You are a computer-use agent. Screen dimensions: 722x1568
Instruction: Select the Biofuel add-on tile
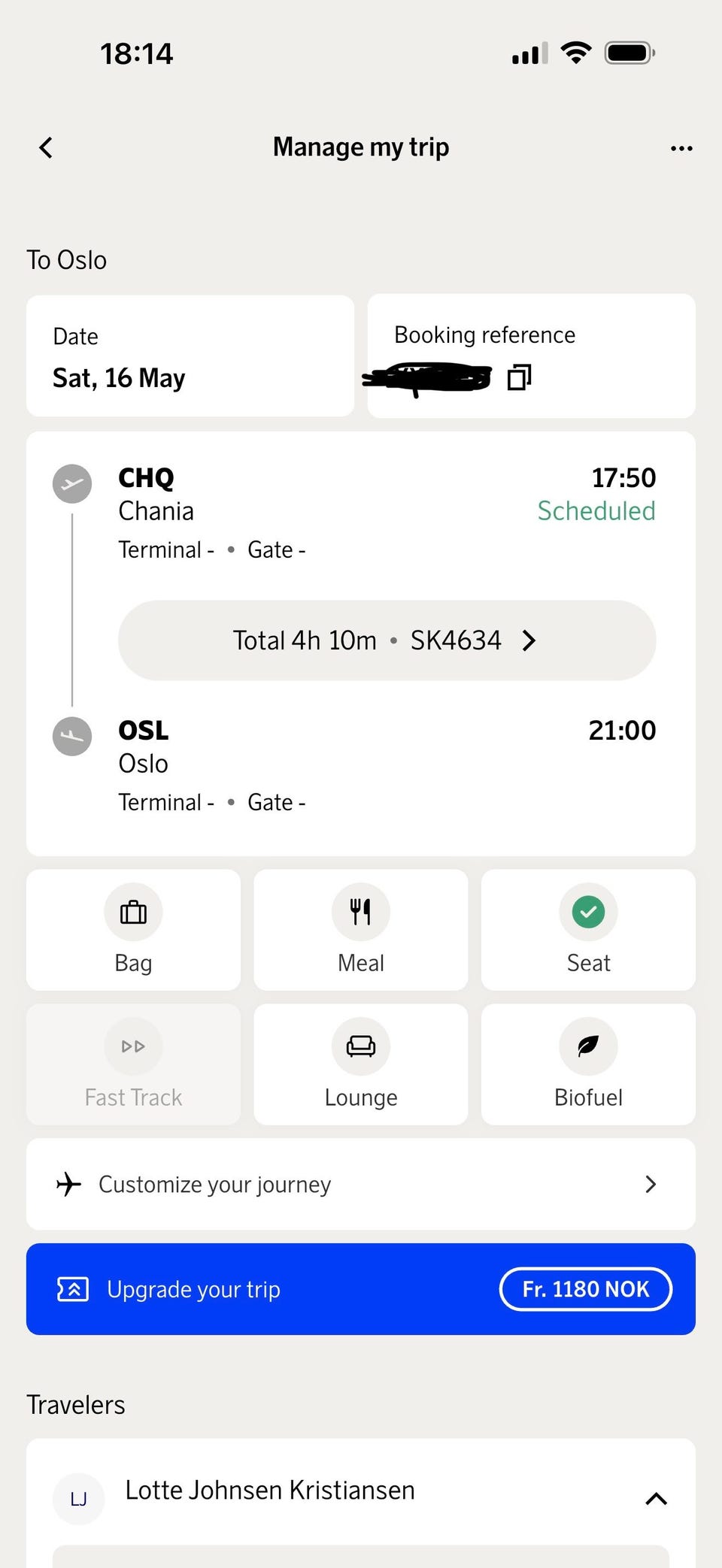coord(588,1064)
